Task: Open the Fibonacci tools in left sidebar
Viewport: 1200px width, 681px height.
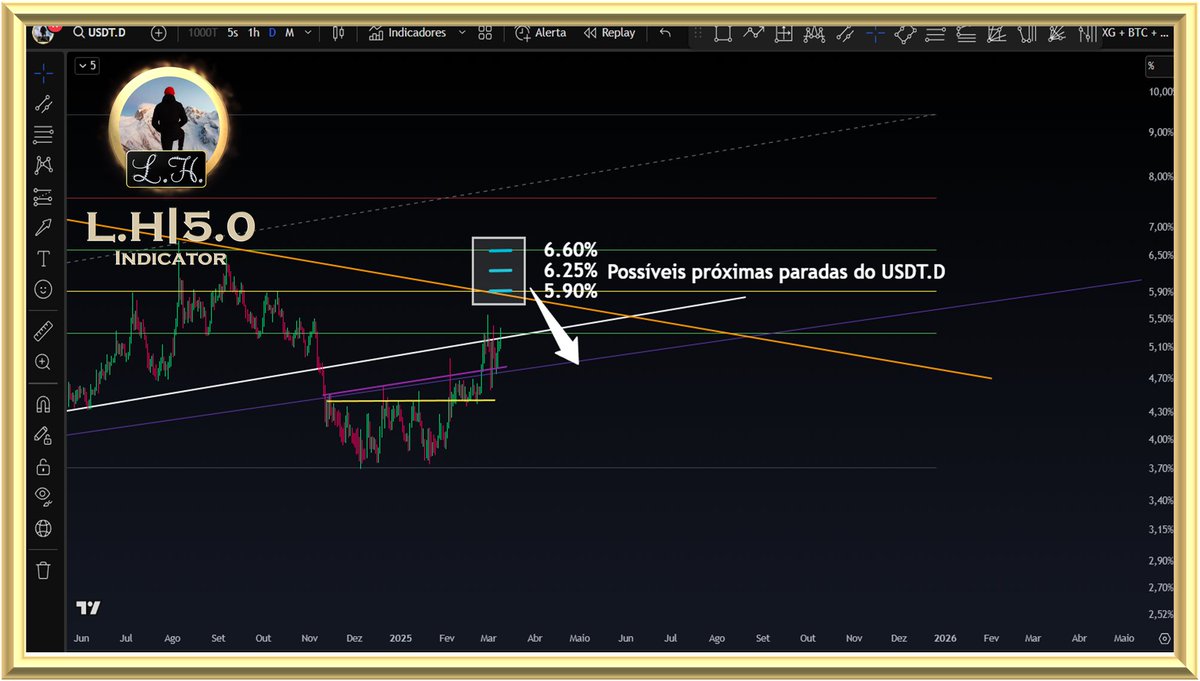Action: 43,134
